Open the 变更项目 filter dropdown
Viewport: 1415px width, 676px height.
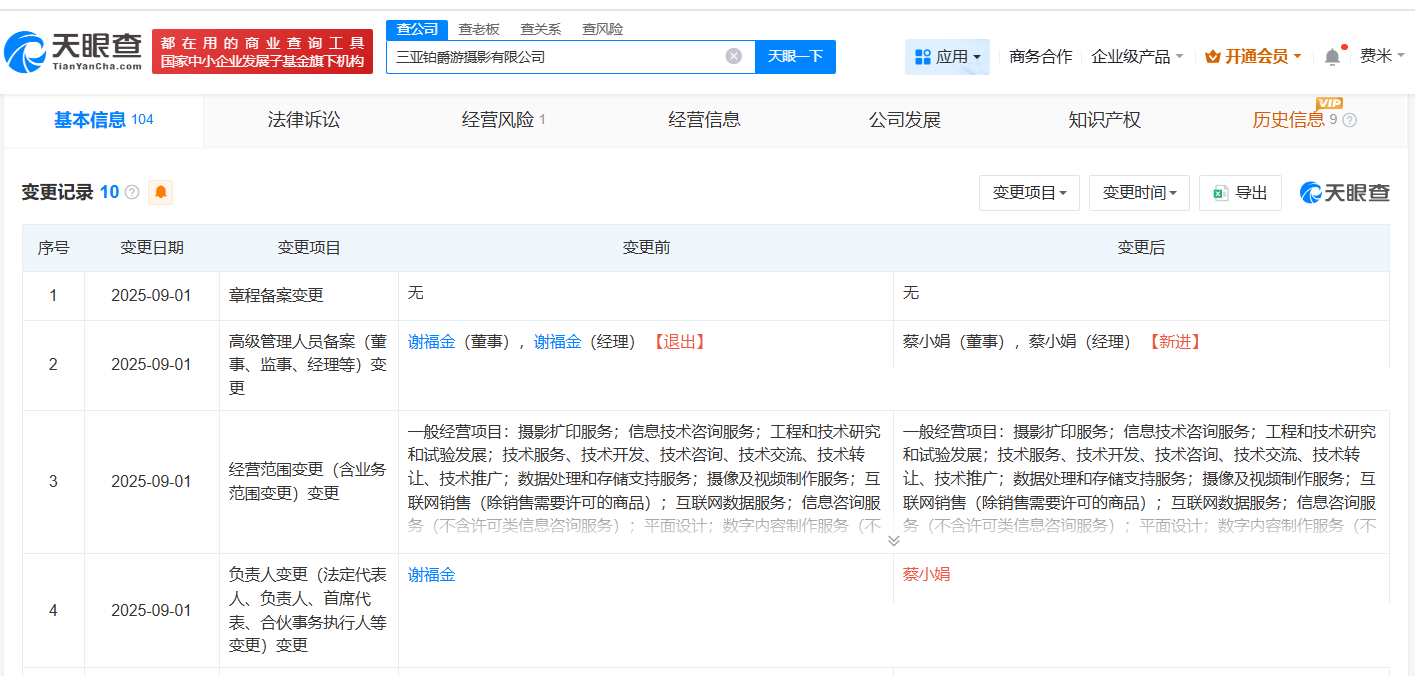(x=1028, y=192)
